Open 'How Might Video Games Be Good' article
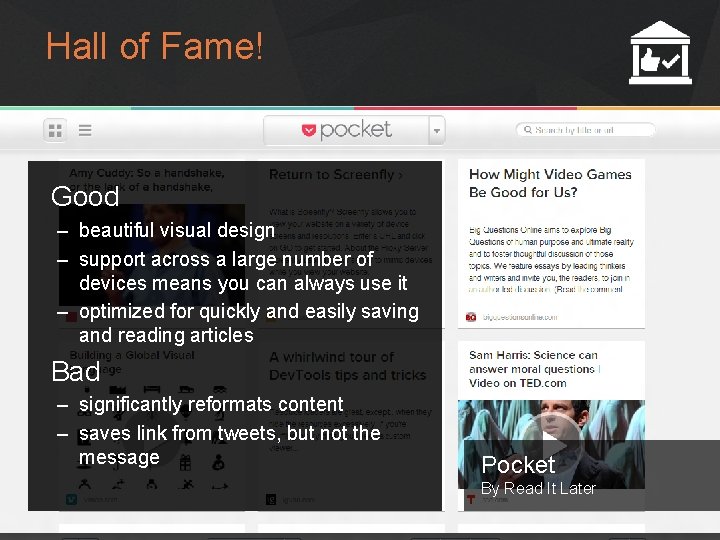Viewport: 720px width, 540px height. point(550,183)
